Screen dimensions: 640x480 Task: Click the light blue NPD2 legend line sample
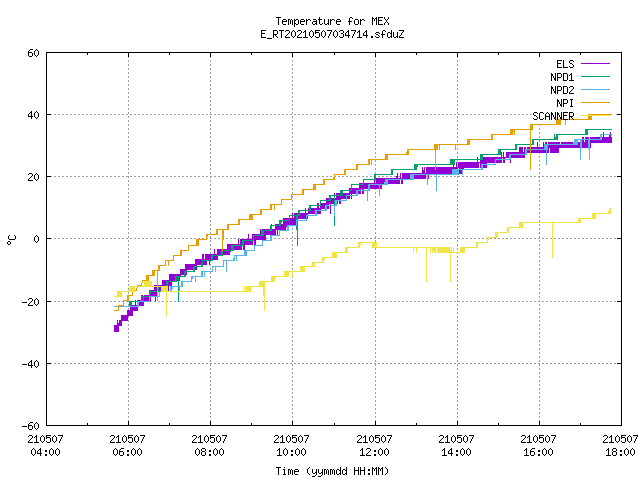click(x=596, y=90)
